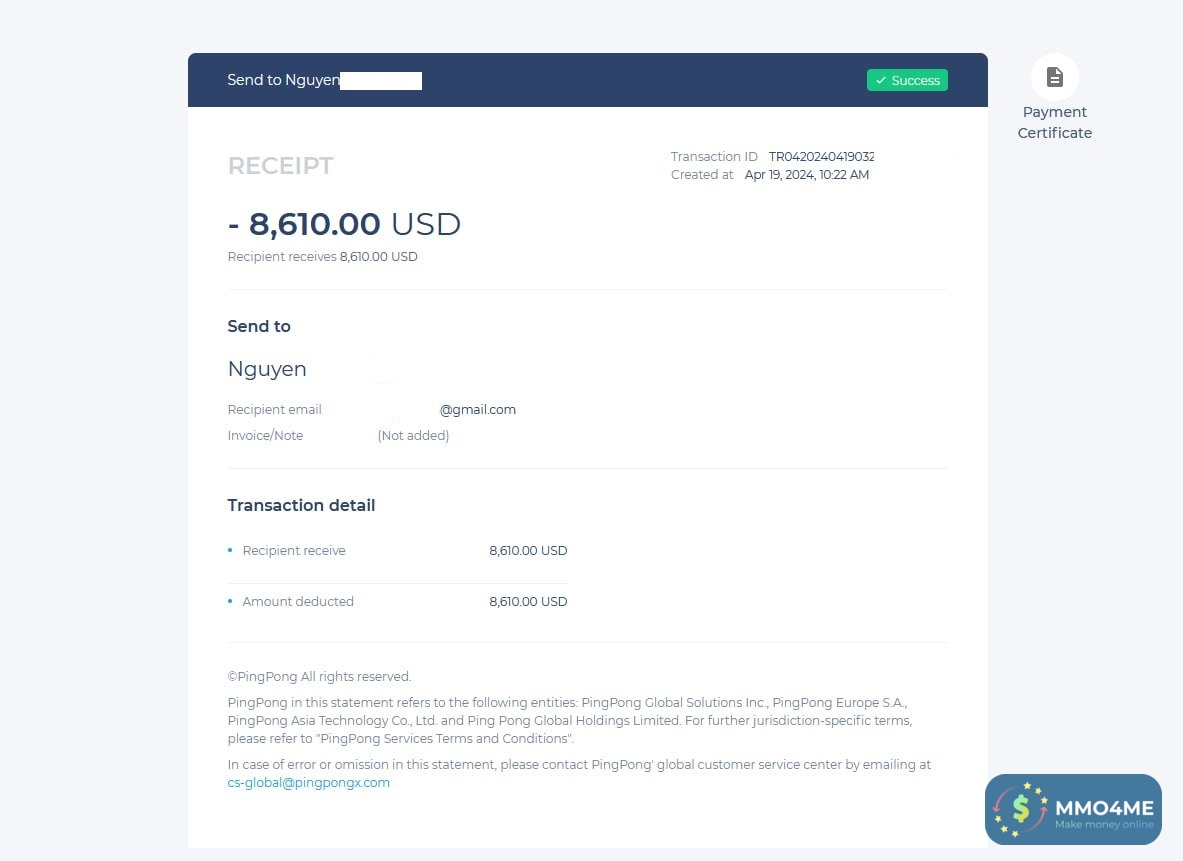Click the Created at date Apr 19, 2024
Image resolution: width=1183 pixels, height=861 pixels.
pos(807,174)
